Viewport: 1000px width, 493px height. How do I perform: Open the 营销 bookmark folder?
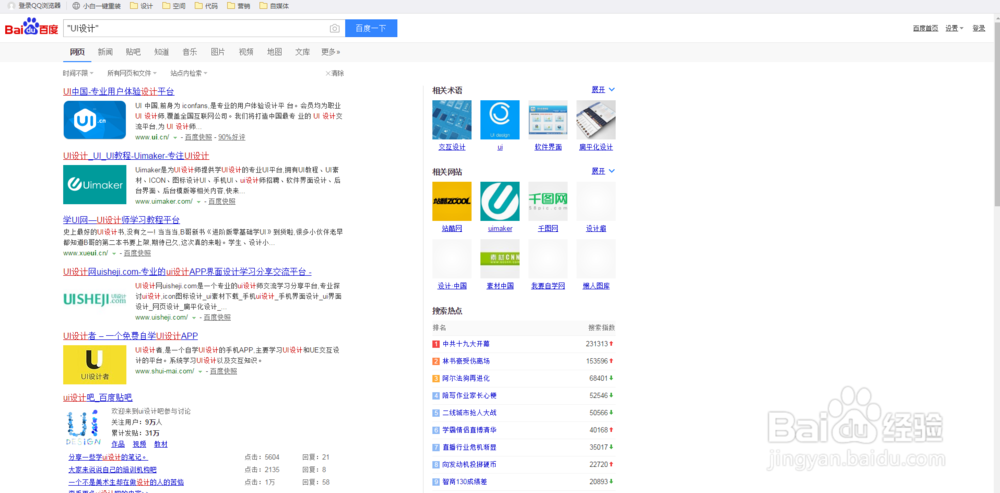tap(239, 6)
